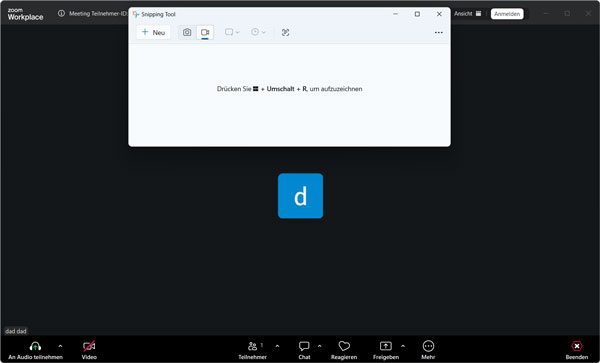Open Reagieren reactions in Zoom

point(344,350)
